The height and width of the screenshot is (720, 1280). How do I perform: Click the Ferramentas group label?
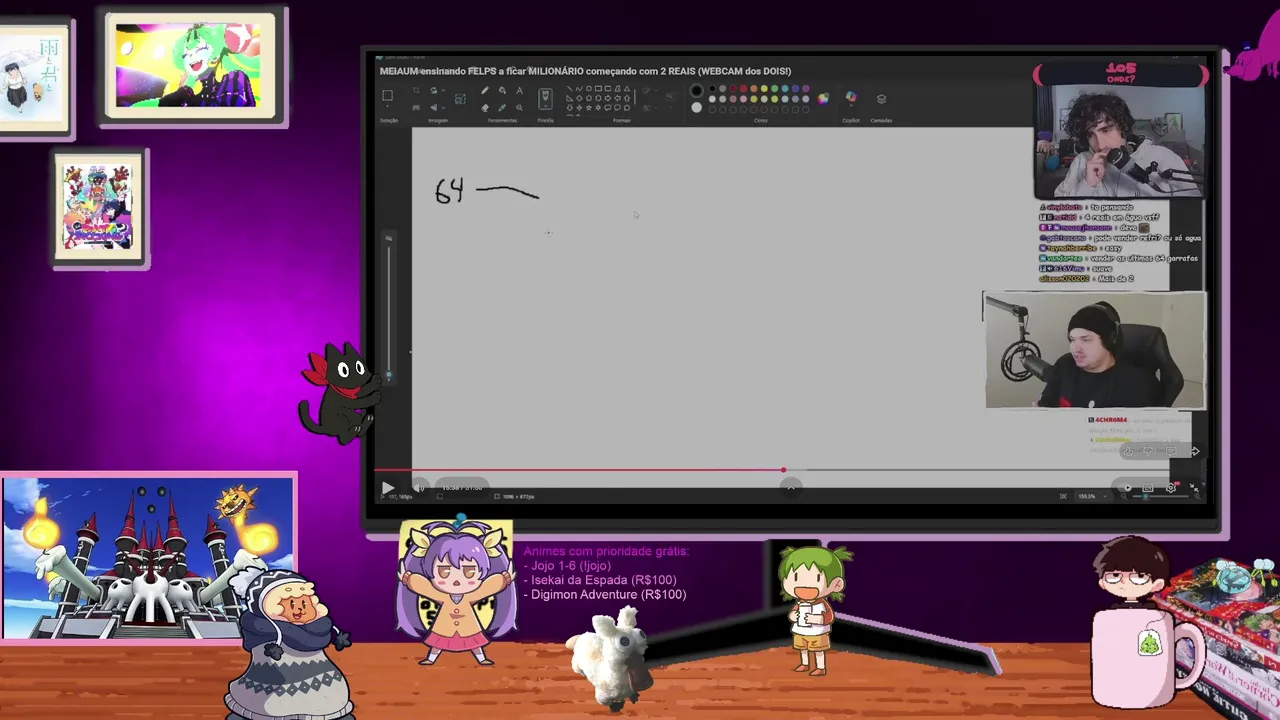(x=502, y=120)
